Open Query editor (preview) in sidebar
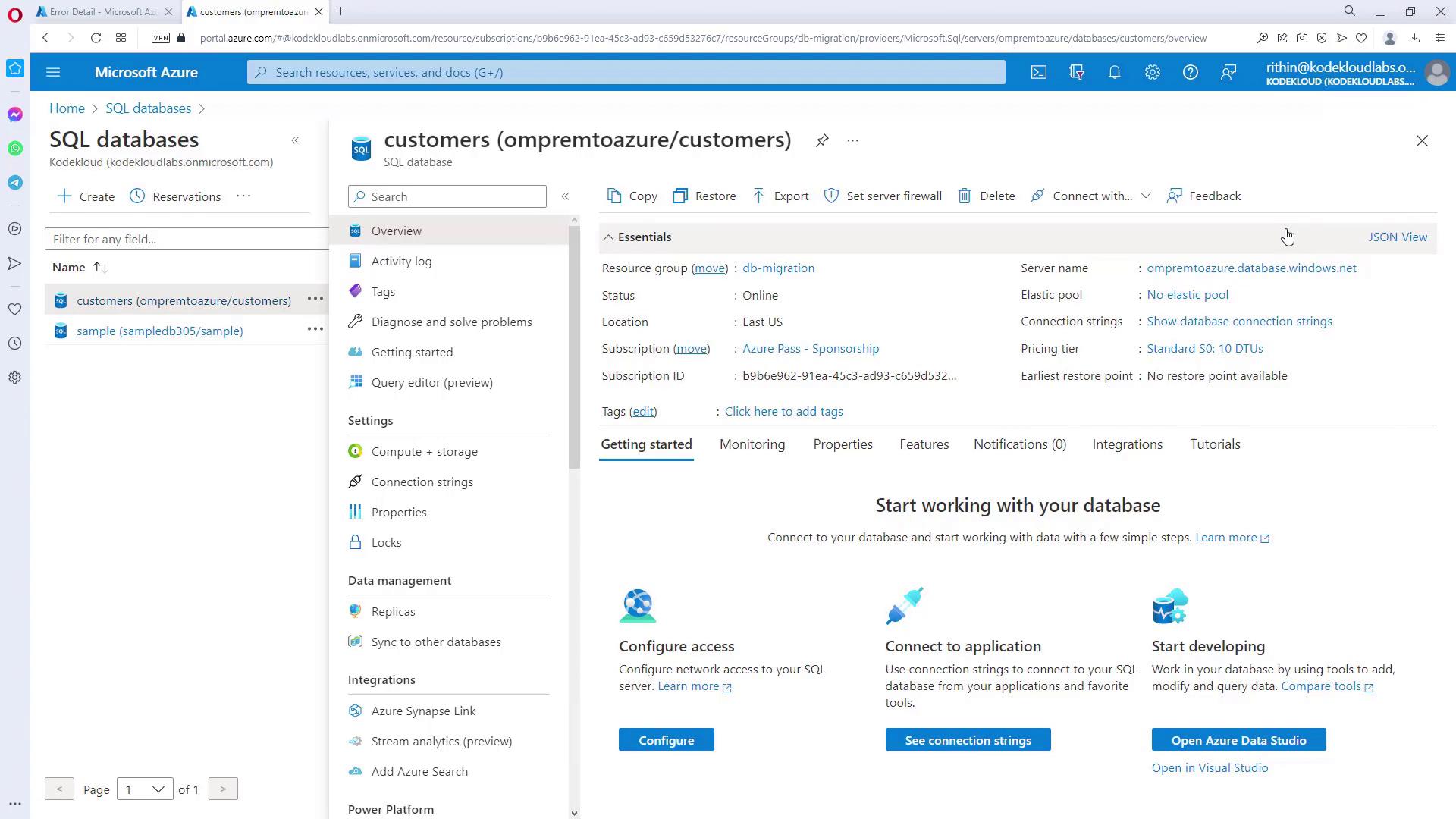The width and height of the screenshot is (1456, 819). click(431, 383)
